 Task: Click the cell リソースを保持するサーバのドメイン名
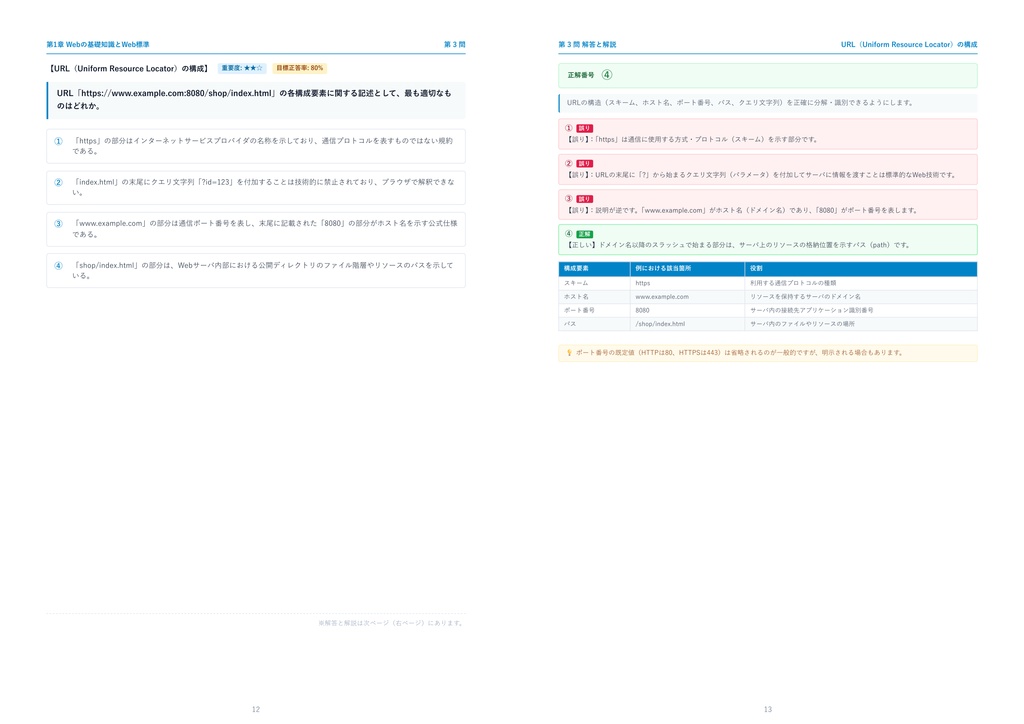click(861, 296)
